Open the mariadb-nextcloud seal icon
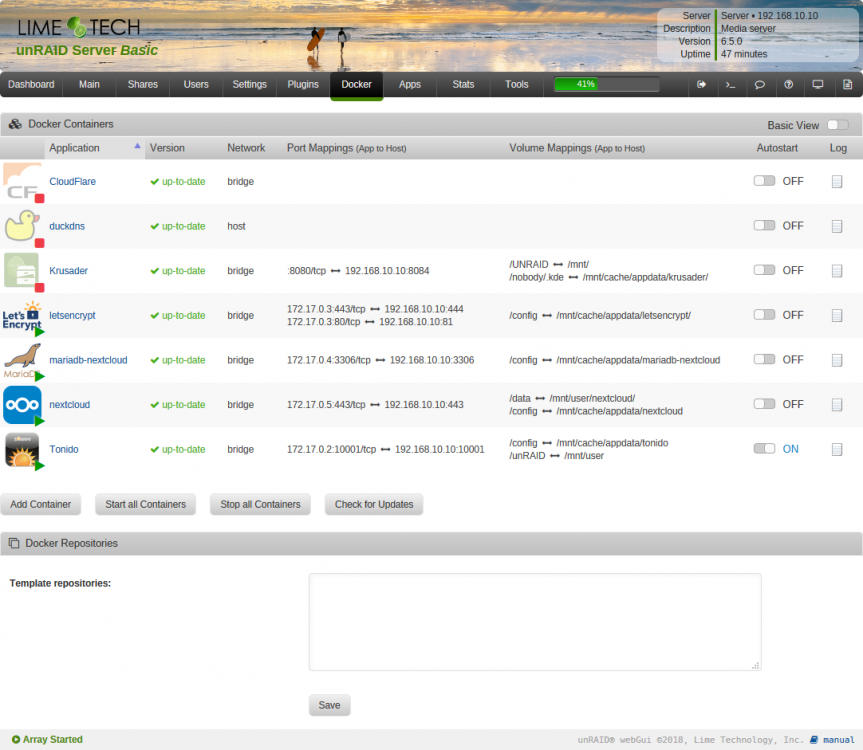The height and width of the screenshot is (750, 863). click(x=22, y=360)
